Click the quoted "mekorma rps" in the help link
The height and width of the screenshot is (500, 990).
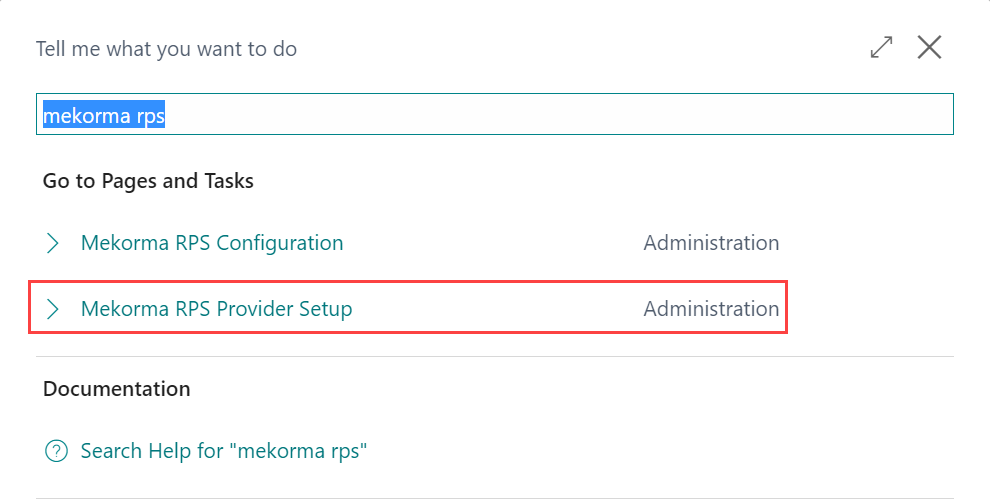tap(298, 451)
